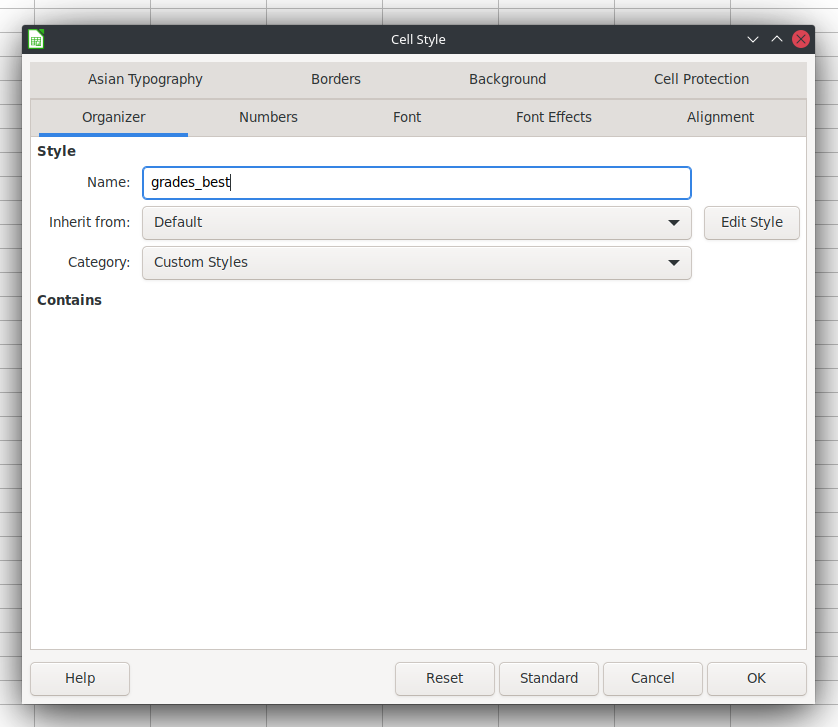The image size is (838, 727).
Task: Click the Cell Style title text
Action: 418,40
